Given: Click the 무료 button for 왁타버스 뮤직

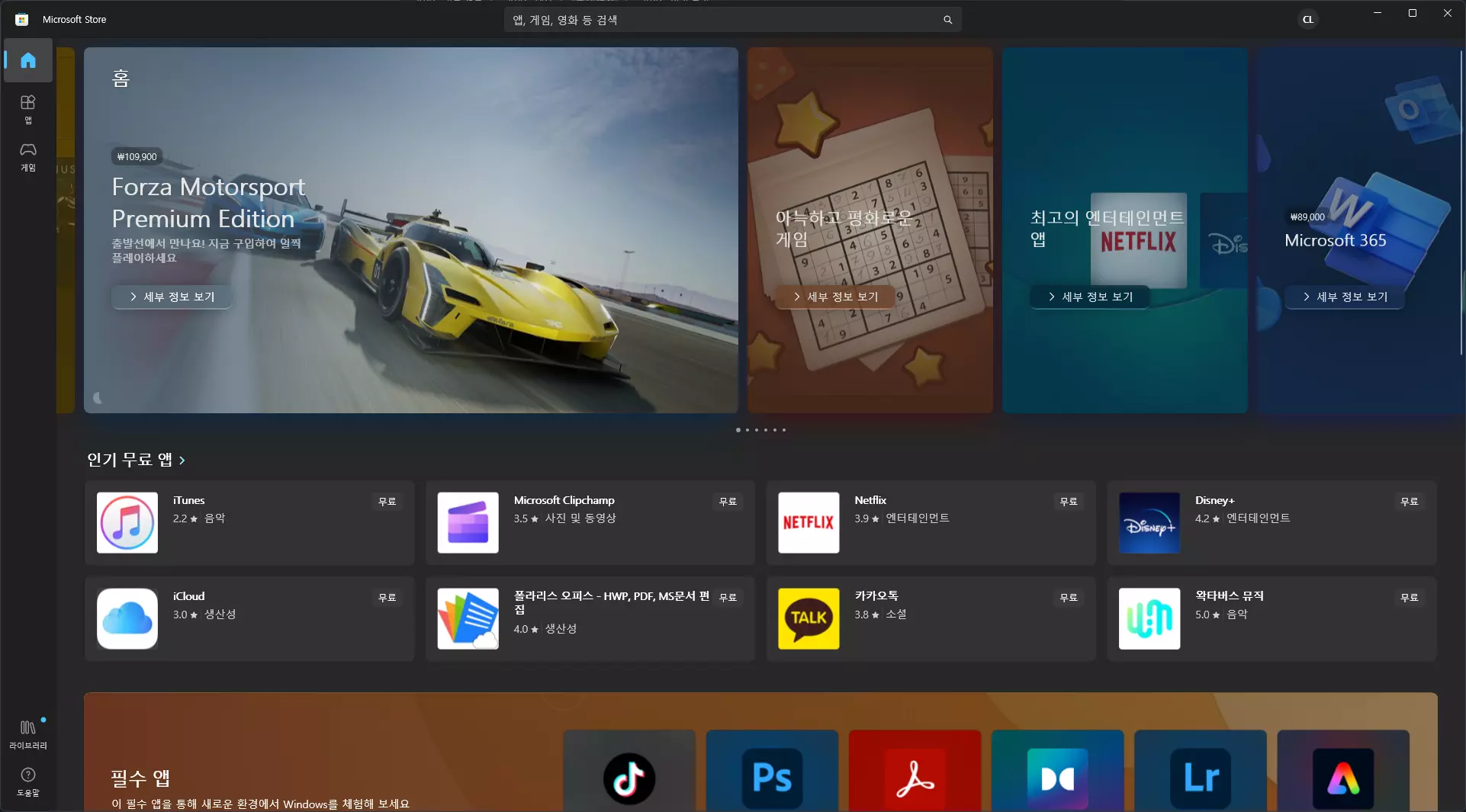Looking at the screenshot, I should [1410, 598].
